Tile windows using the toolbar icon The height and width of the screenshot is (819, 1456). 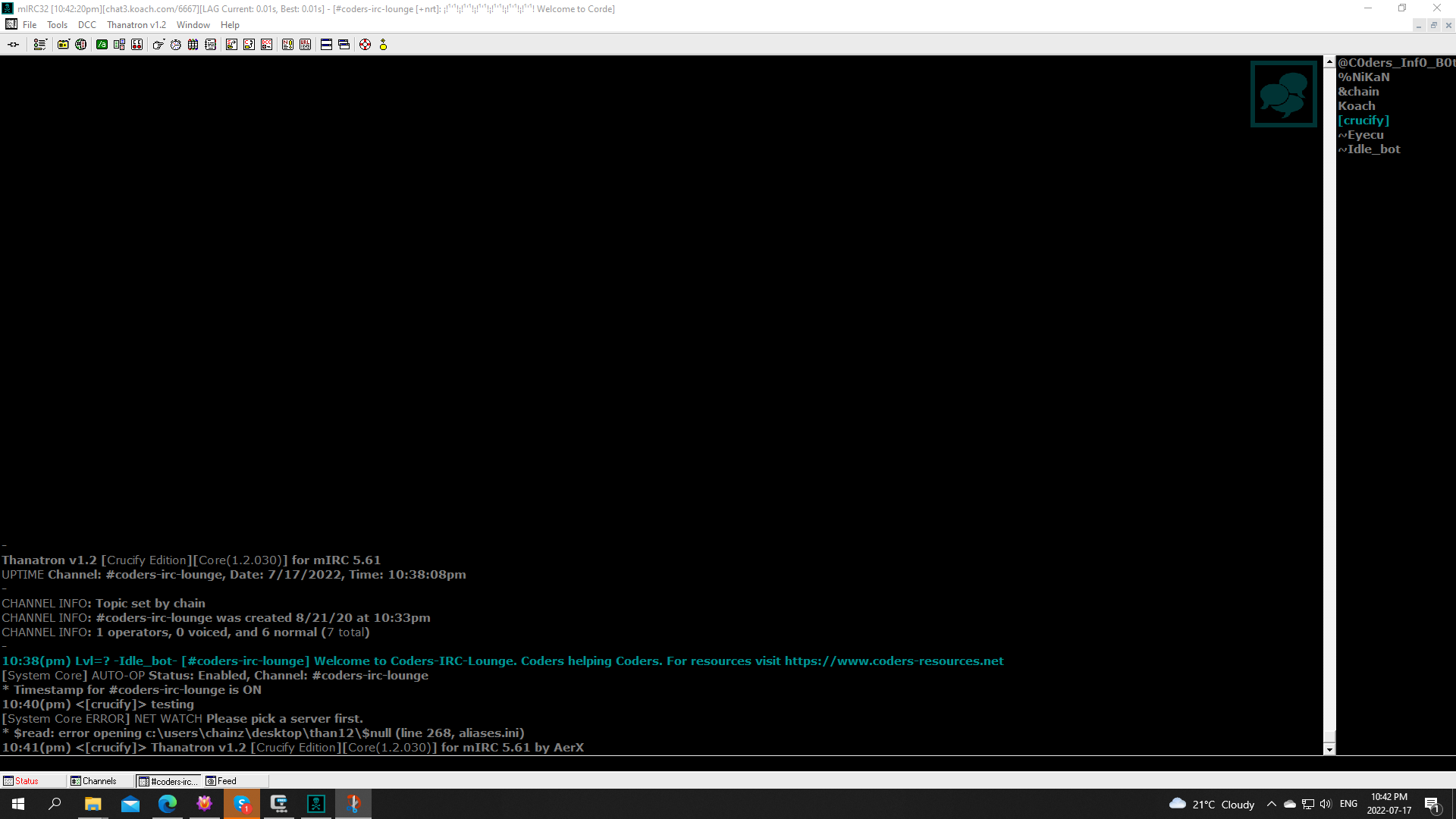pos(326,45)
